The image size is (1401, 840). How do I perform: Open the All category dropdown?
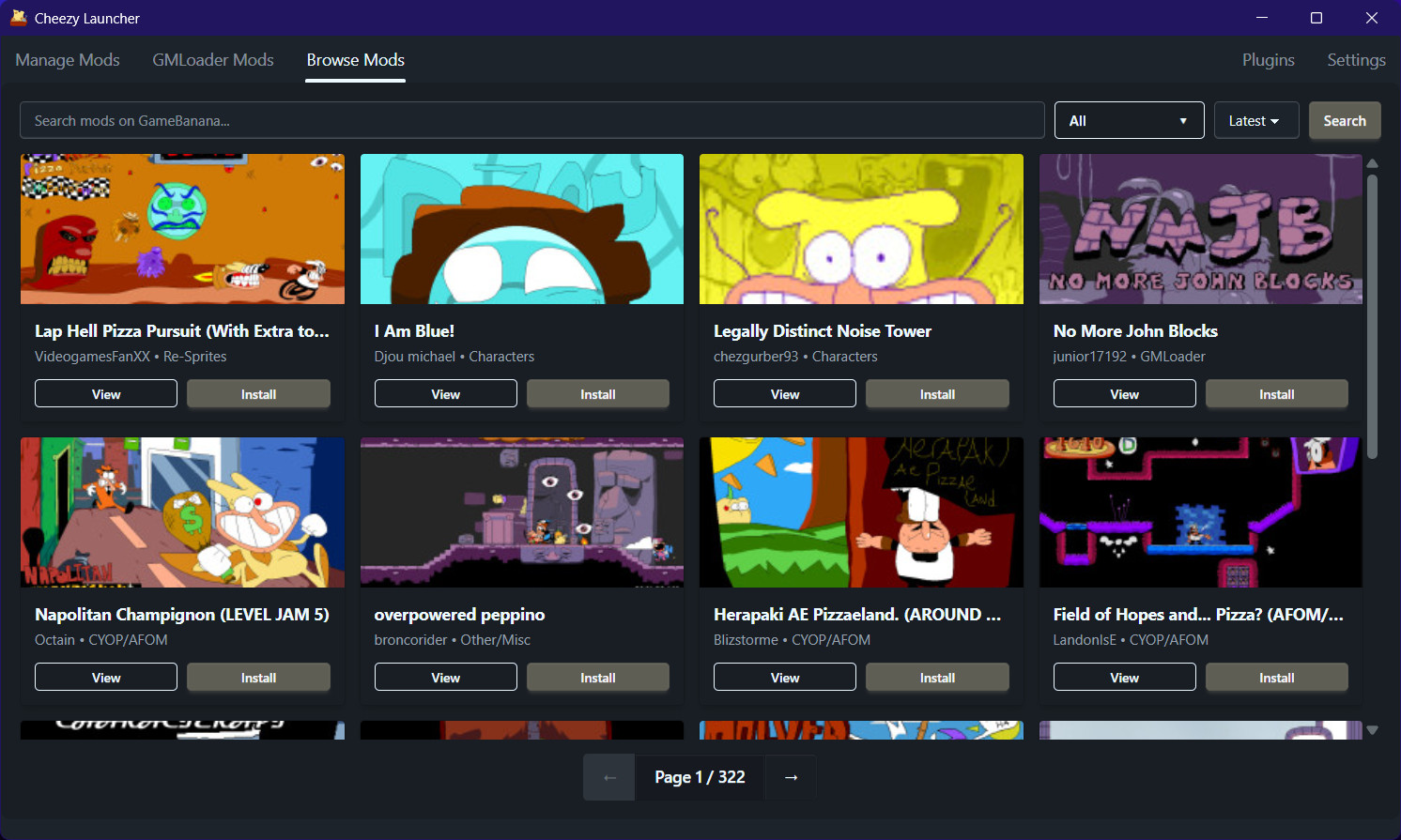click(x=1129, y=120)
